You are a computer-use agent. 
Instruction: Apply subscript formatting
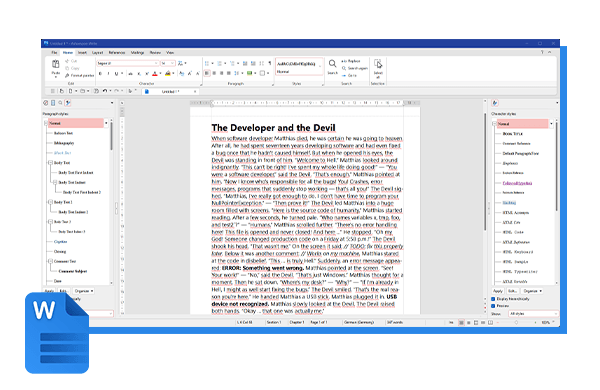[x=139, y=73]
